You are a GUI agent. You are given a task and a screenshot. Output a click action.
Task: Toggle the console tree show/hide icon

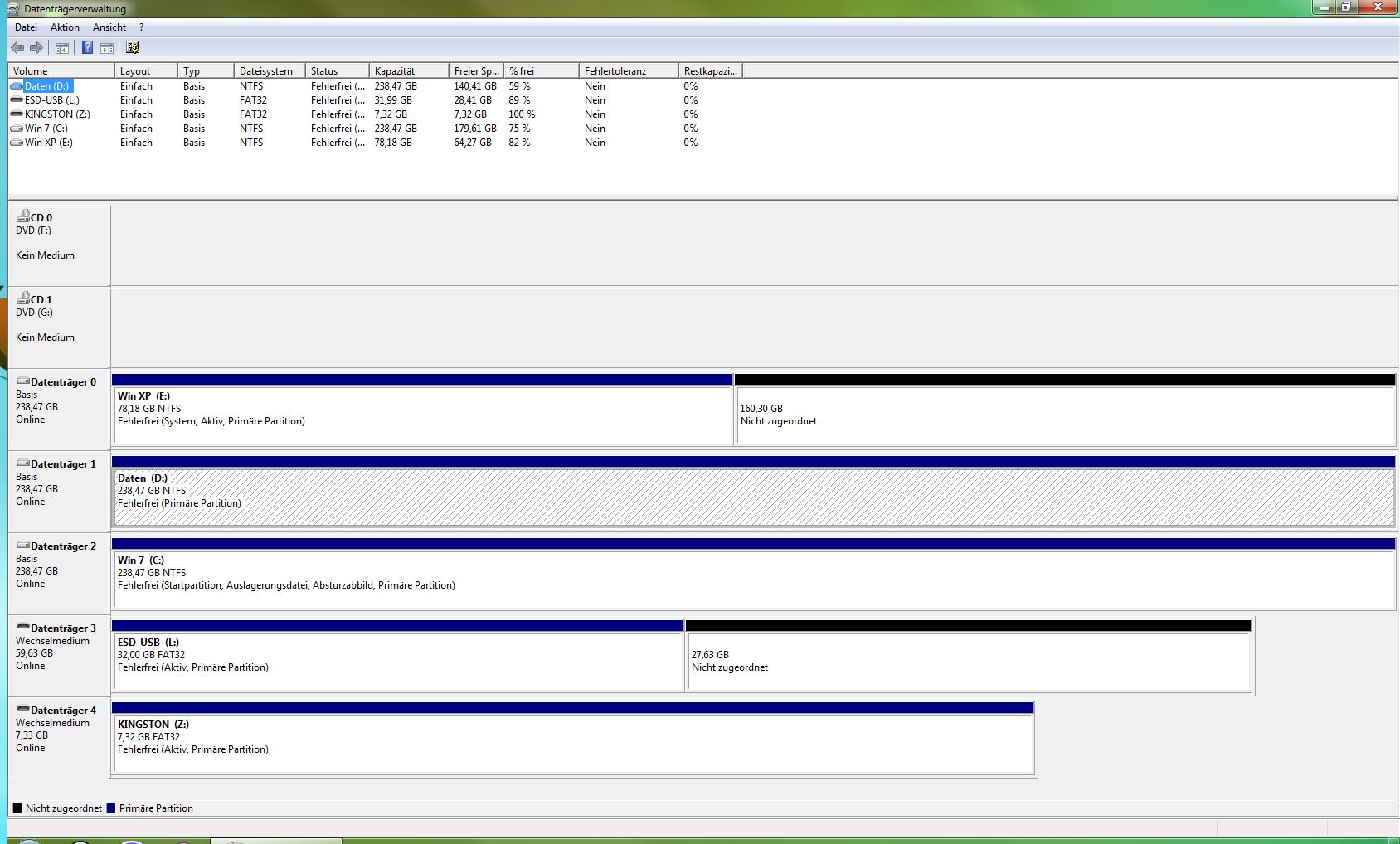(62, 48)
